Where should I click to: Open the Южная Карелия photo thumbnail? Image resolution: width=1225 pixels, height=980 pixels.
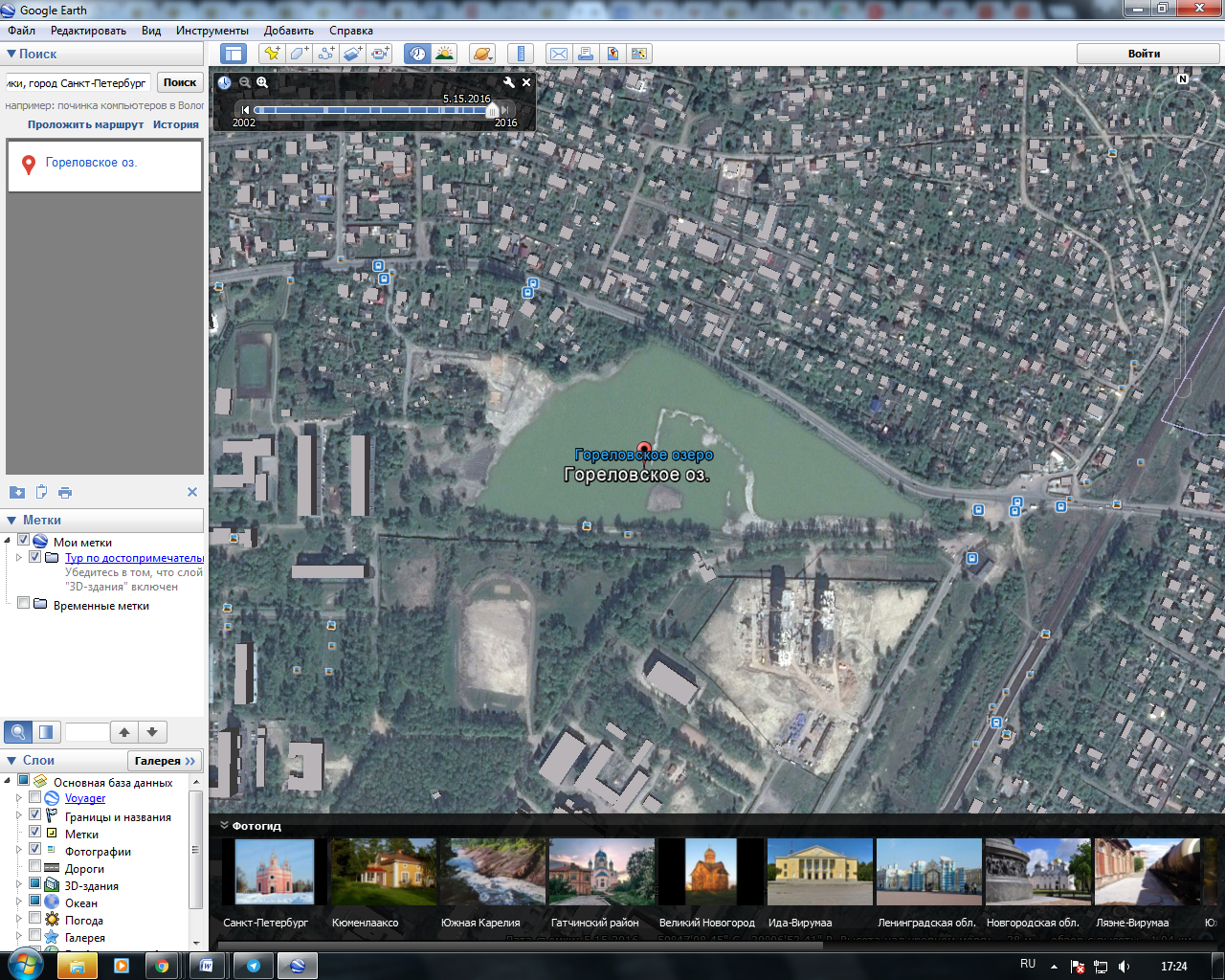(x=492, y=872)
